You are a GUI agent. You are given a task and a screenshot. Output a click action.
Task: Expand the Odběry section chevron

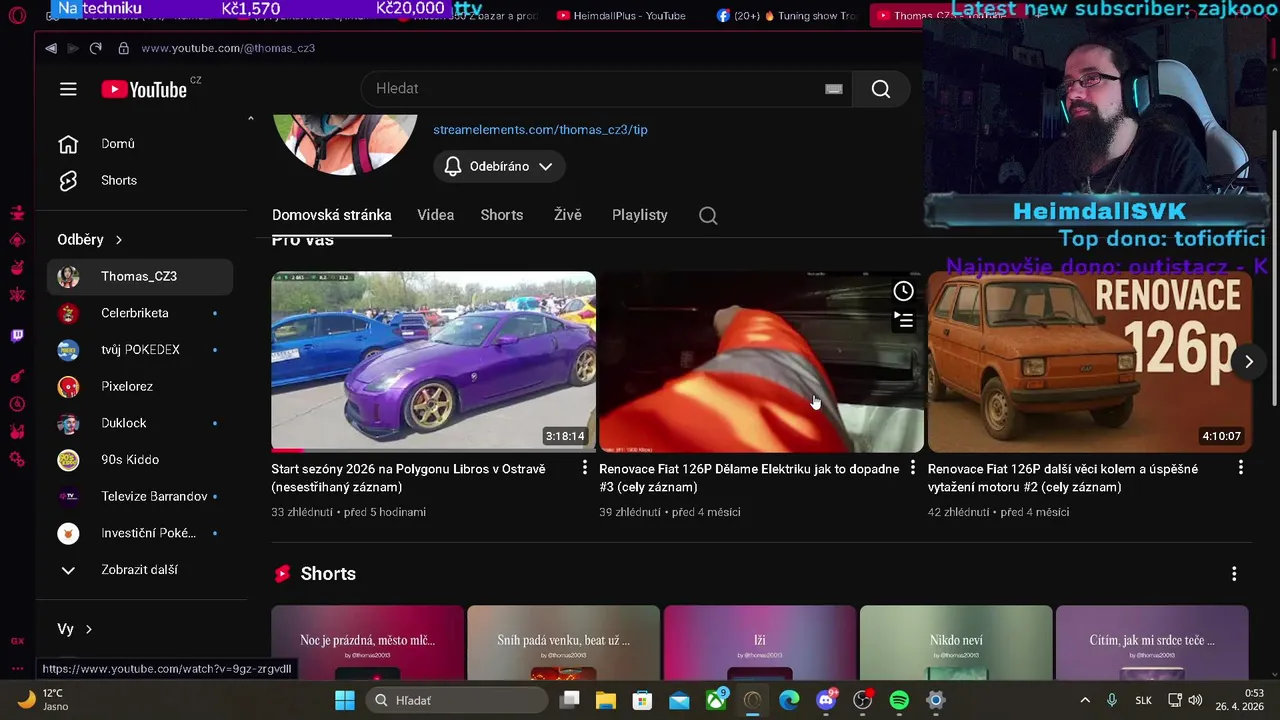pos(119,240)
